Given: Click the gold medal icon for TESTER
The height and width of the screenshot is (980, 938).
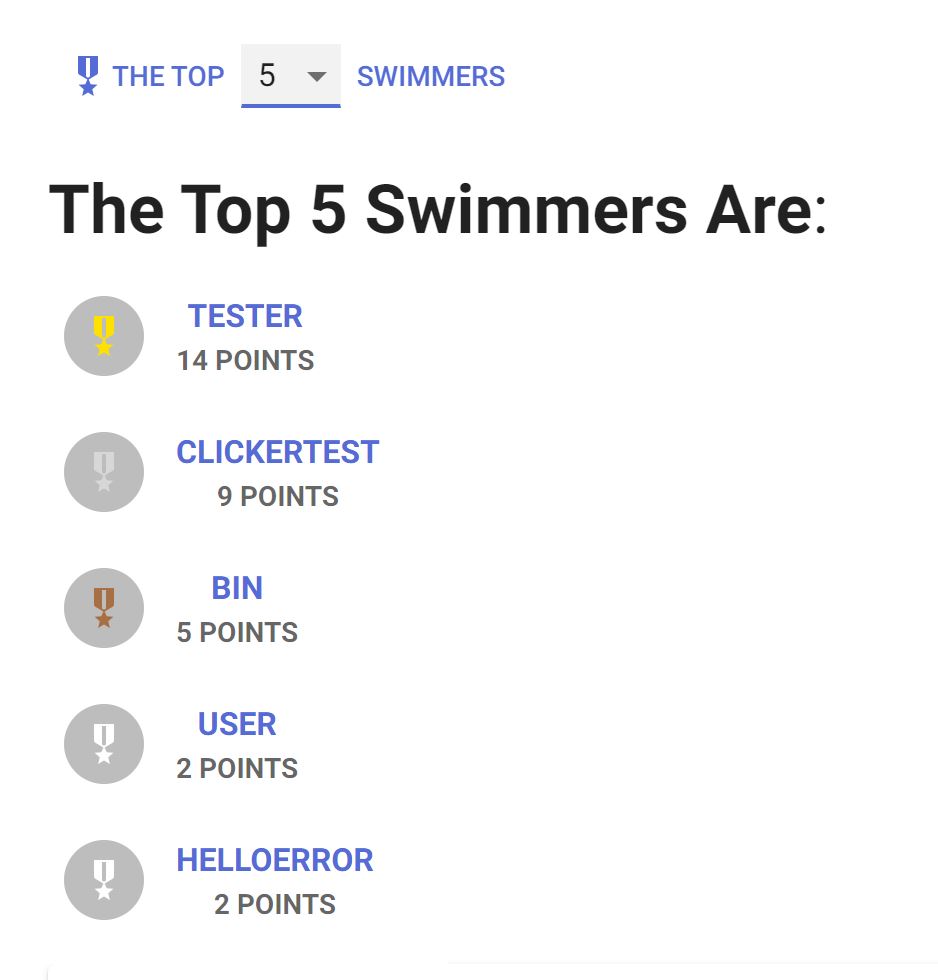Looking at the screenshot, I should [104, 336].
